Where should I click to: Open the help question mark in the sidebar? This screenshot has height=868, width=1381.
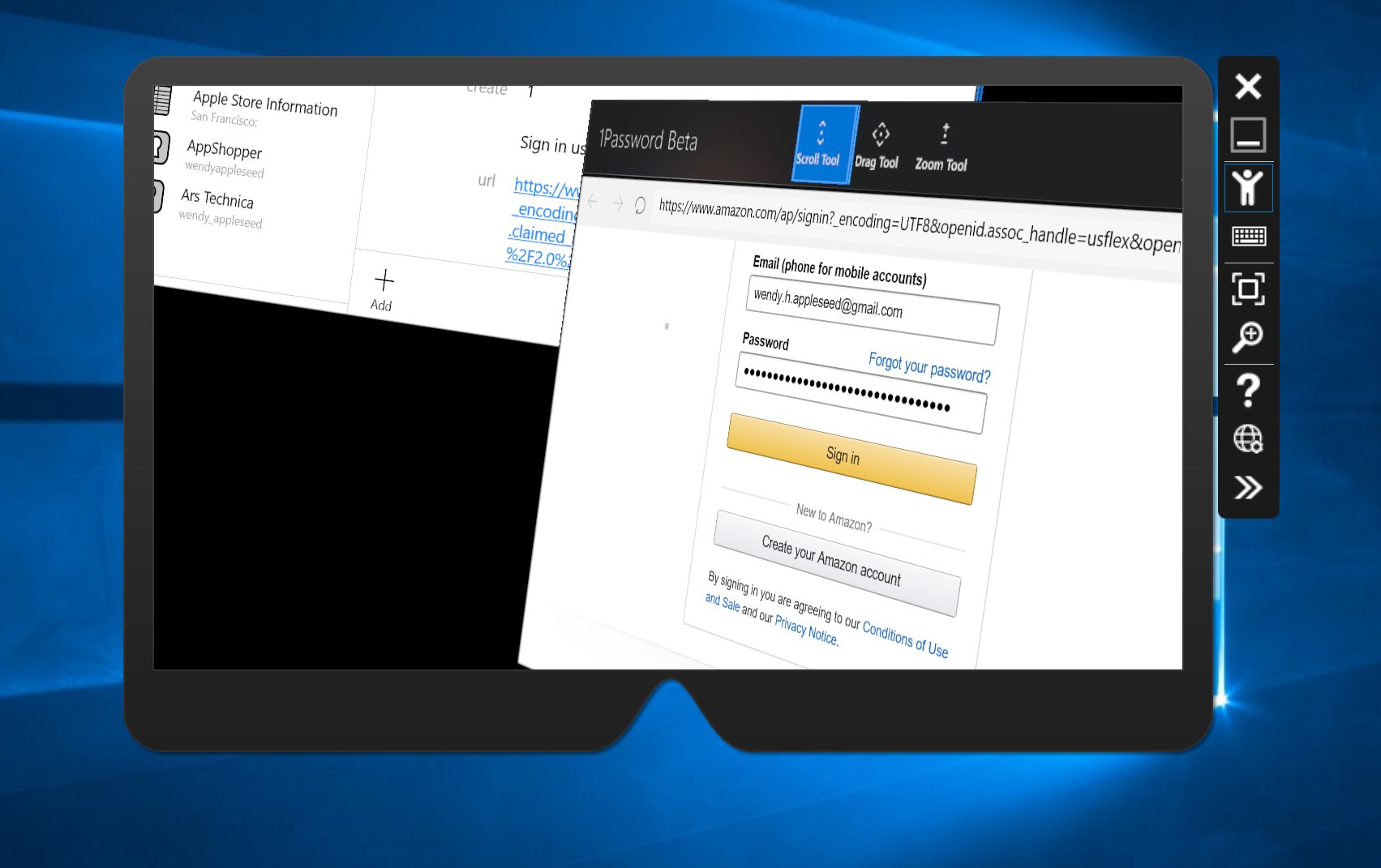[1248, 388]
